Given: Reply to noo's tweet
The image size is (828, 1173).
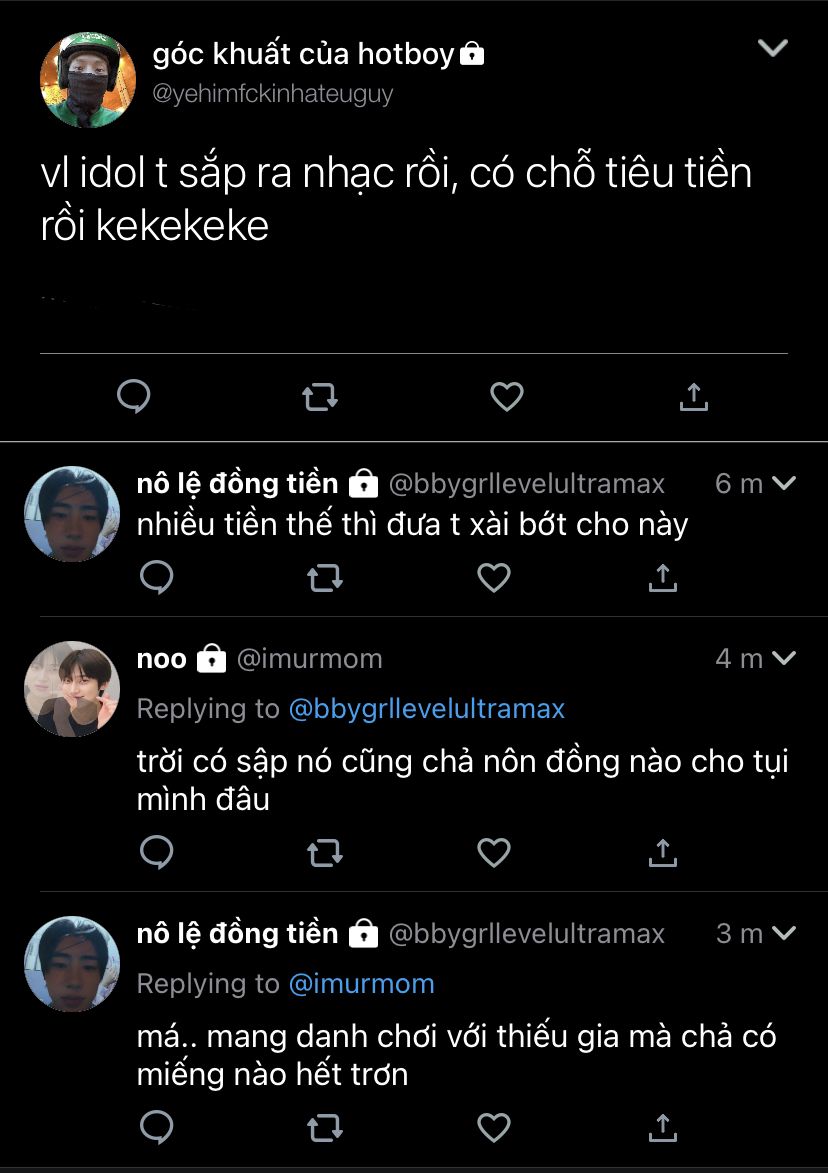Looking at the screenshot, I should pyautogui.click(x=156, y=852).
